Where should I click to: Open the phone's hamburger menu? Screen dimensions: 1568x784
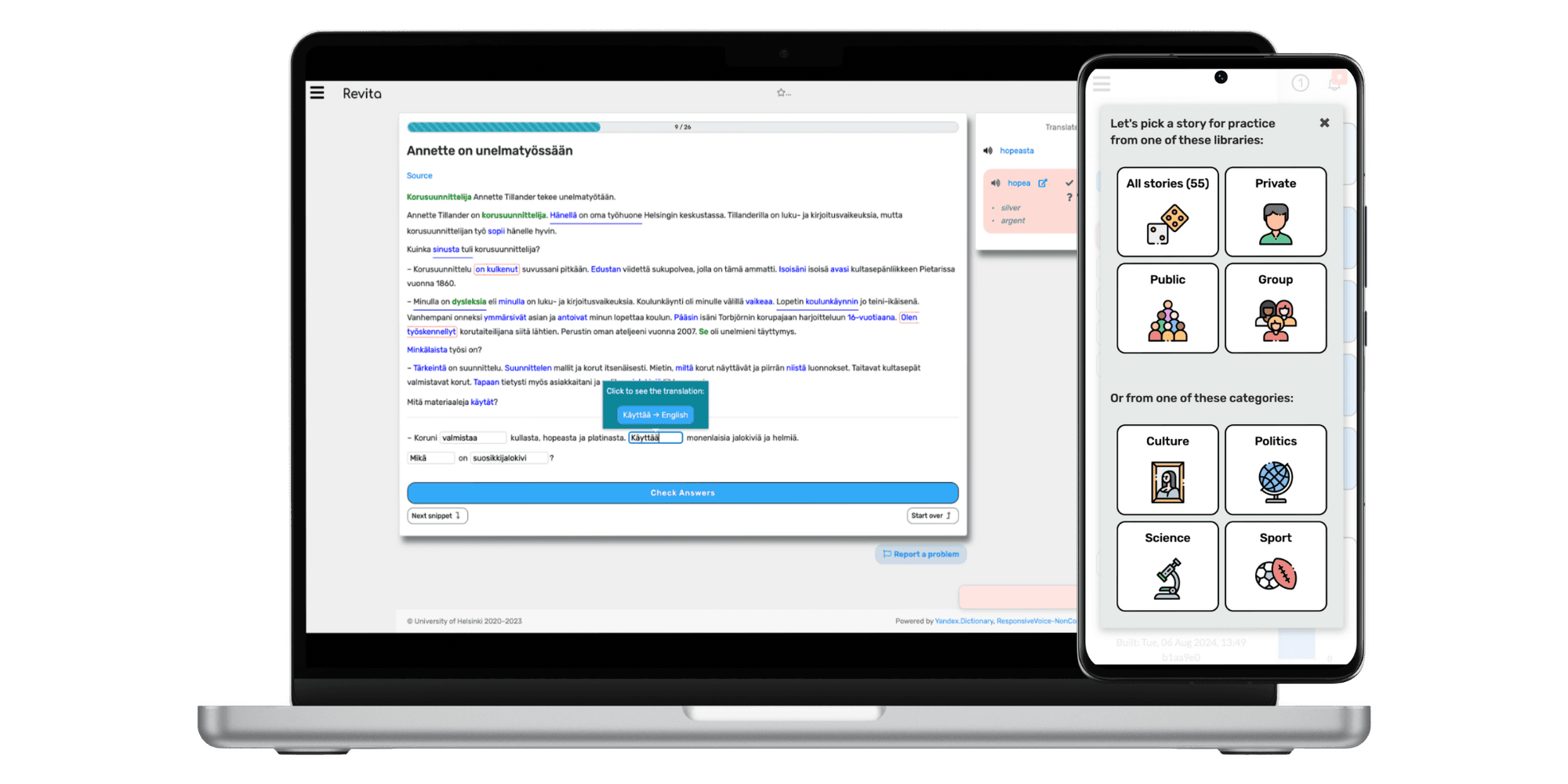click(1102, 83)
